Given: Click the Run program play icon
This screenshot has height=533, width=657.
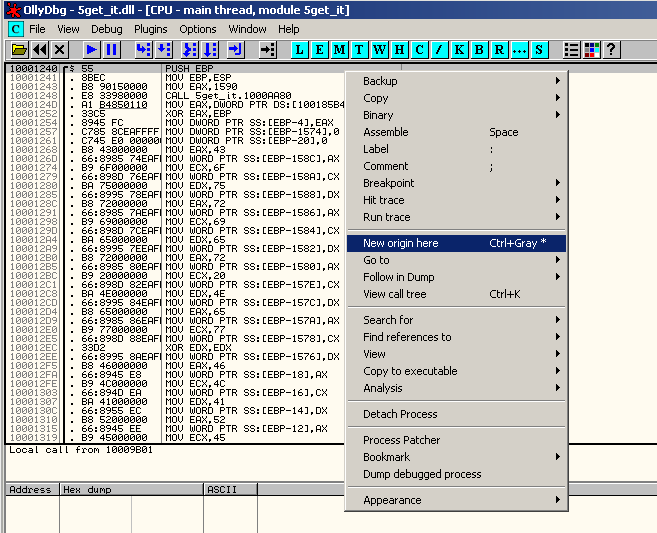Looking at the screenshot, I should 91,49.
